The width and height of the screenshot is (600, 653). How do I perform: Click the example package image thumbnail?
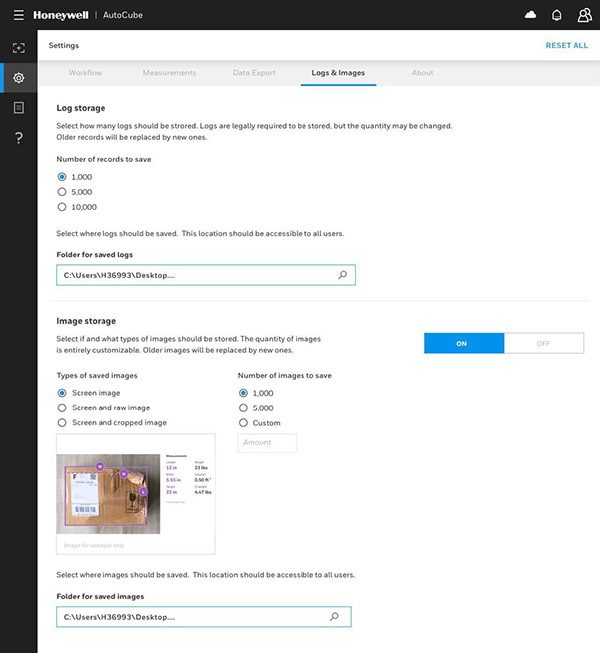[x=108, y=494]
